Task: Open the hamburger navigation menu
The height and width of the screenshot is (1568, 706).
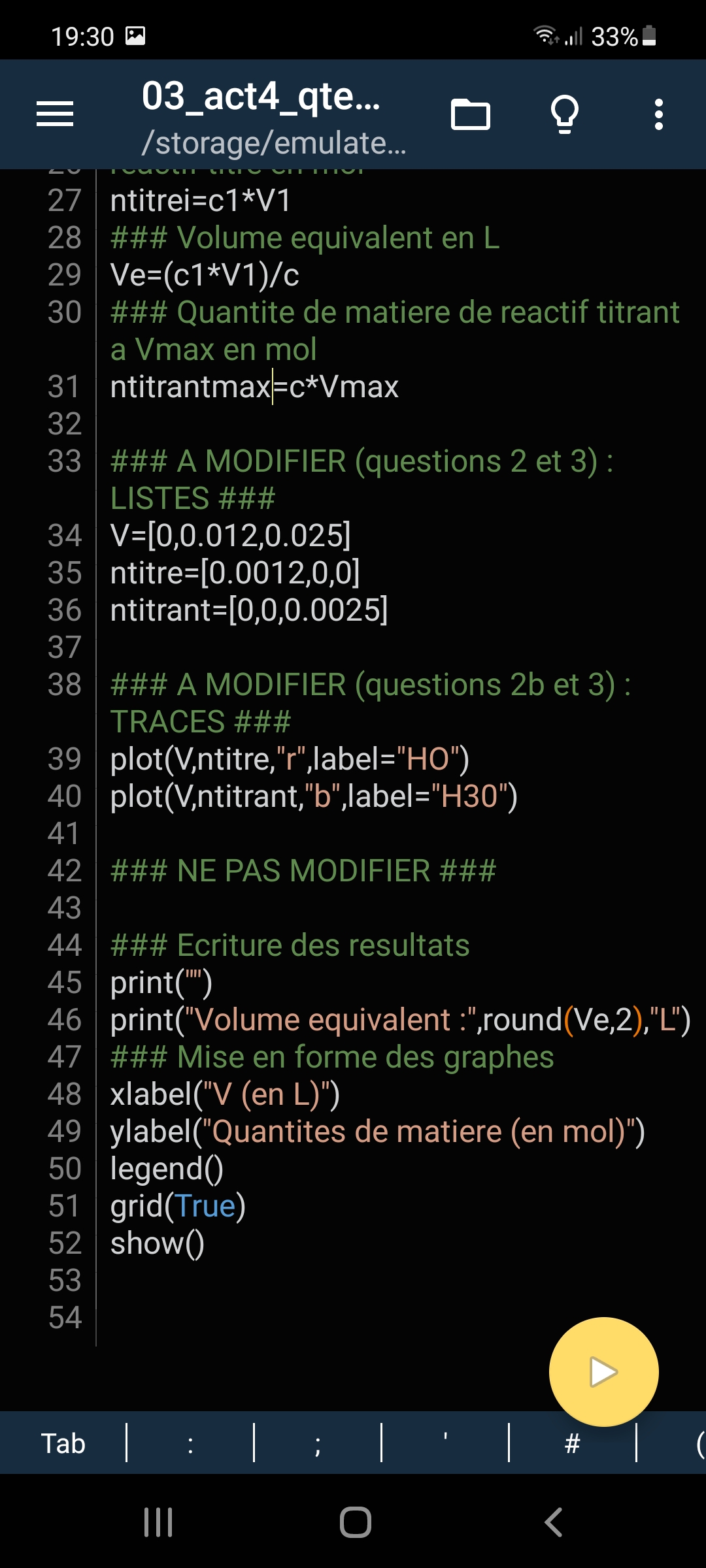Action: (55, 114)
